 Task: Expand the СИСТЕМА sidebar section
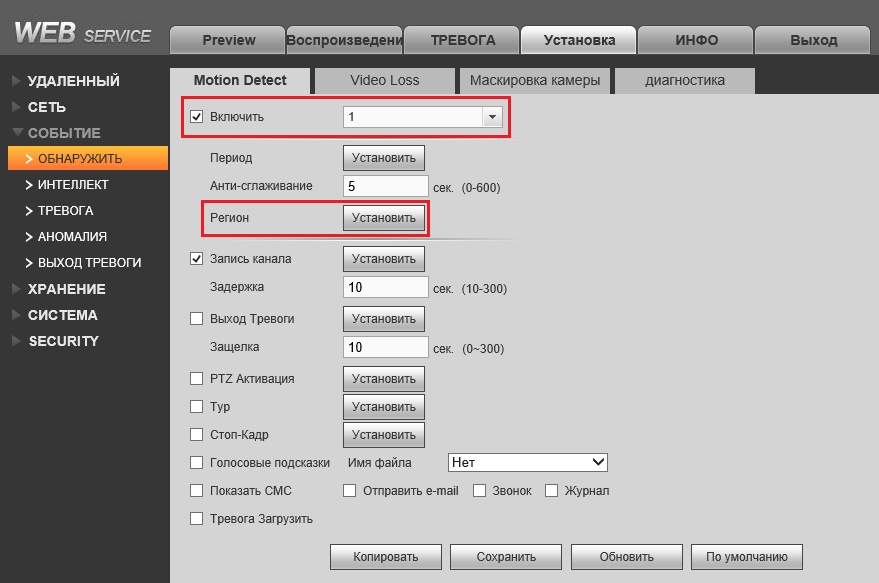[x=62, y=315]
